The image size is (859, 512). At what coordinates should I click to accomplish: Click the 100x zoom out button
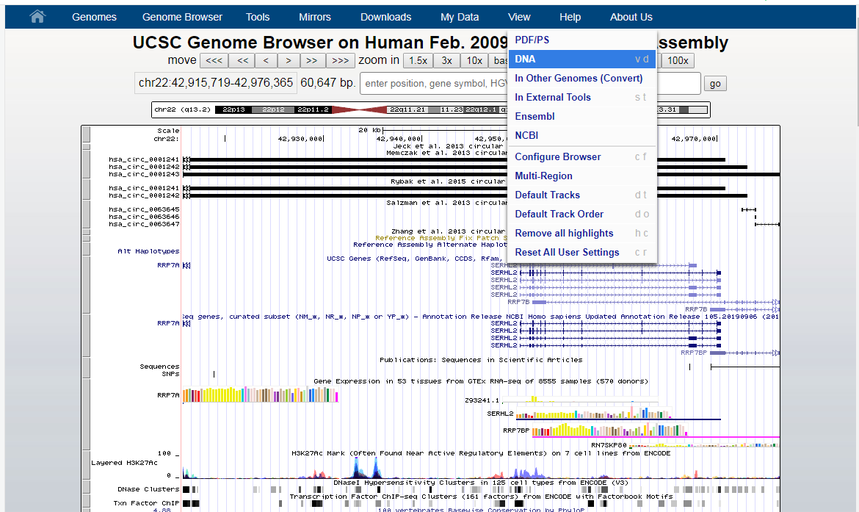click(677, 61)
